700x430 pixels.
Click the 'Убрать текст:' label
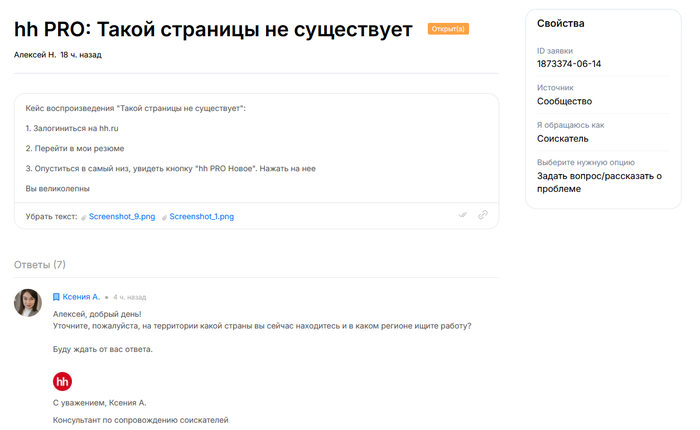point(51,217)
